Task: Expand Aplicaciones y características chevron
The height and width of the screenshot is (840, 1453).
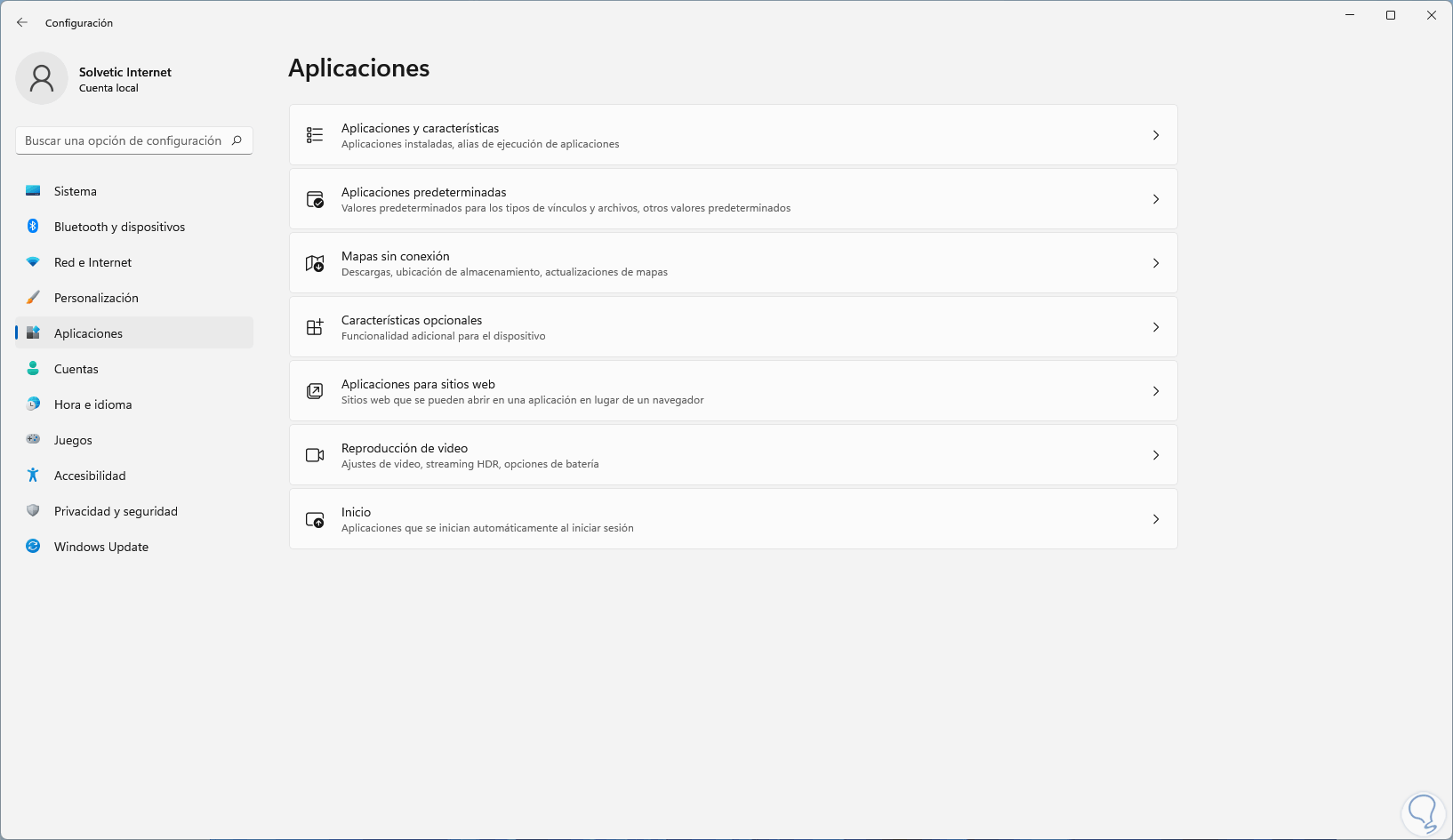Action: [1156, 135]
